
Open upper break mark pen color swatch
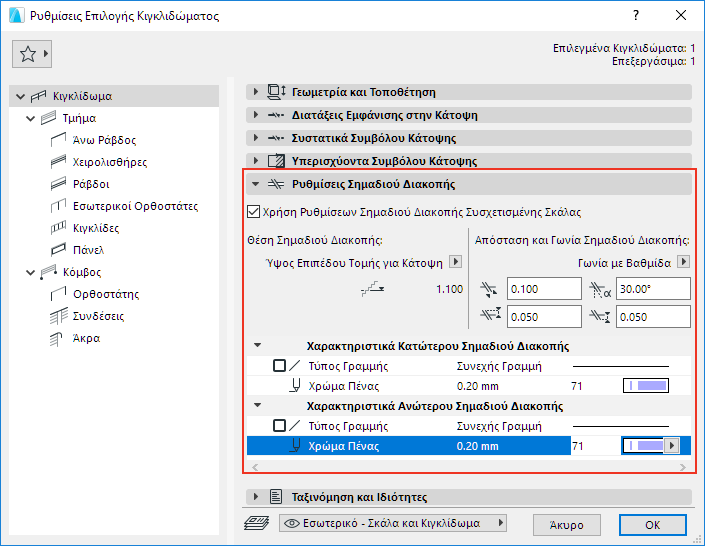tap(643, 446)
